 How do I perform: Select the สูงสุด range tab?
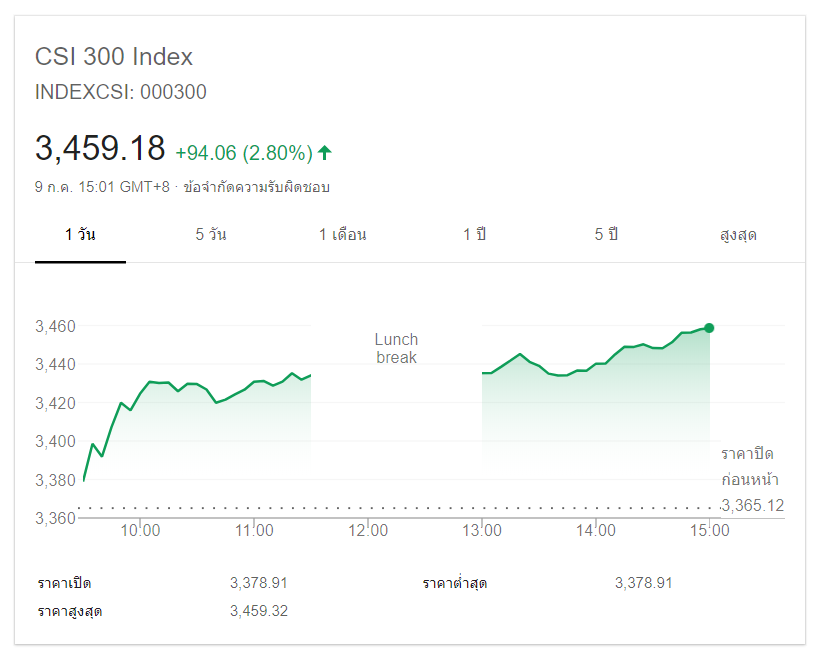pos(738,235)
